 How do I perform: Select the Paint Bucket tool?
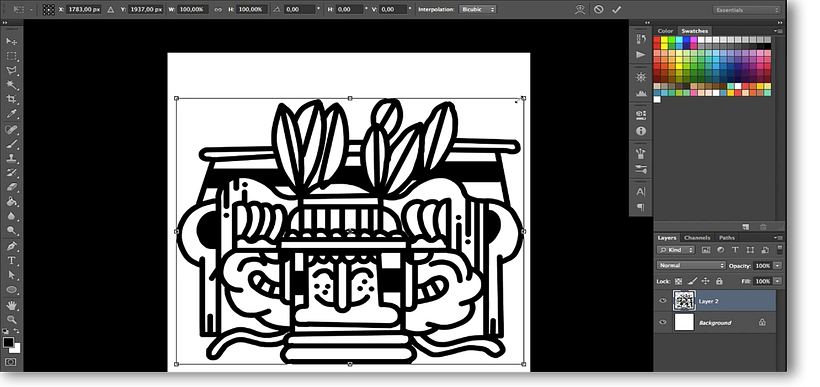click(x=12, y=202)
